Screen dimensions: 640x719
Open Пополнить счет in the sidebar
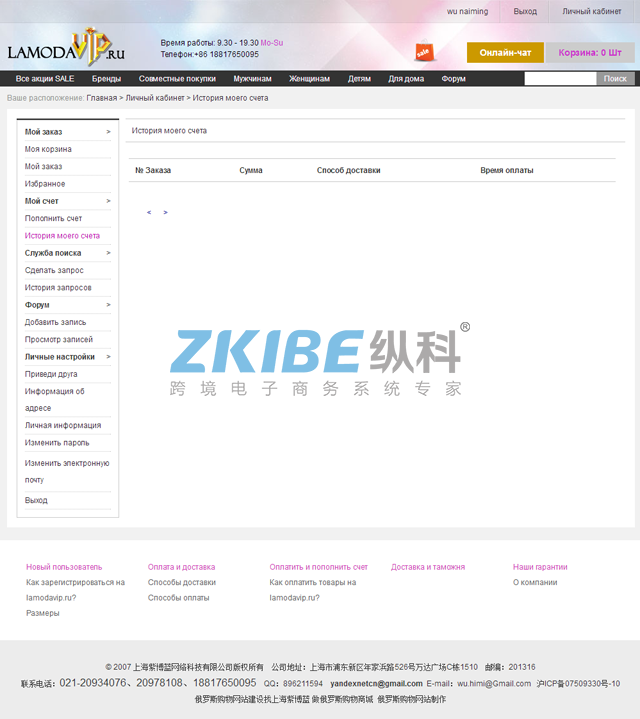tap(54, 219)
